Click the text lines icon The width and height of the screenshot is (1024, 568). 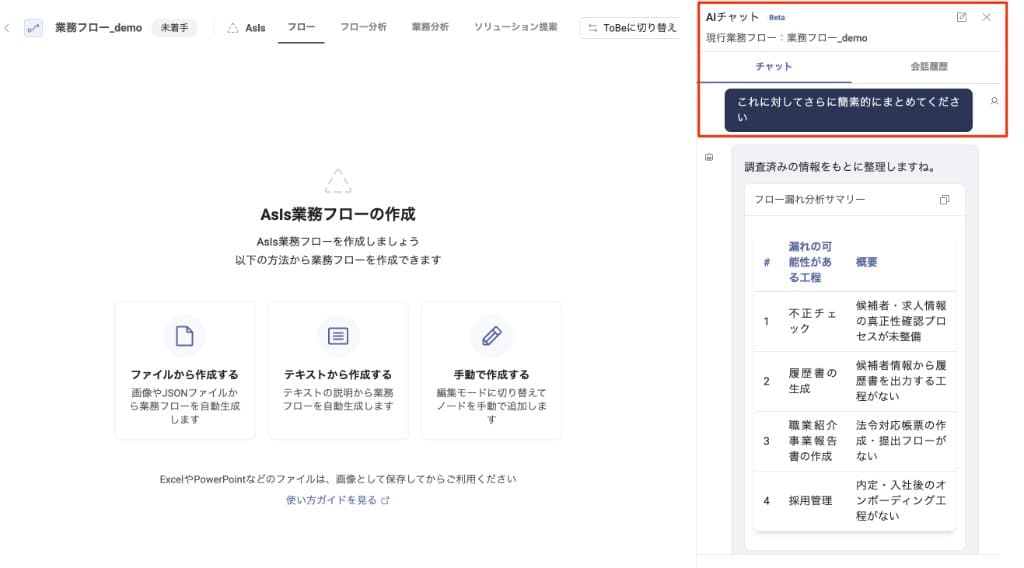pos(338,336)
